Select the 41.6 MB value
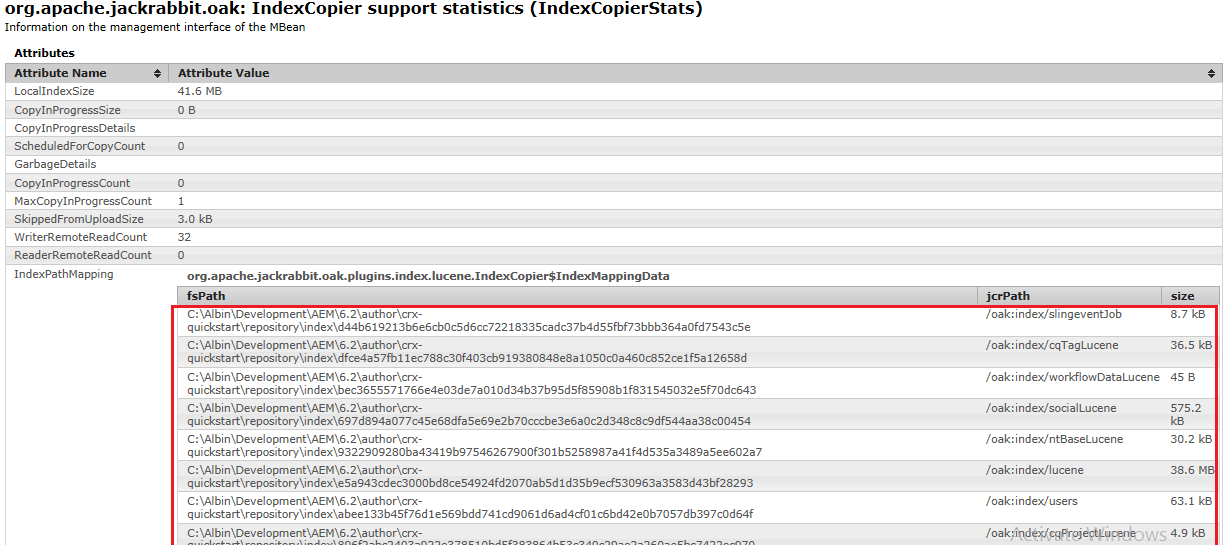The height and width of the screenshot is (545, 1225). (x=200, y=91)
